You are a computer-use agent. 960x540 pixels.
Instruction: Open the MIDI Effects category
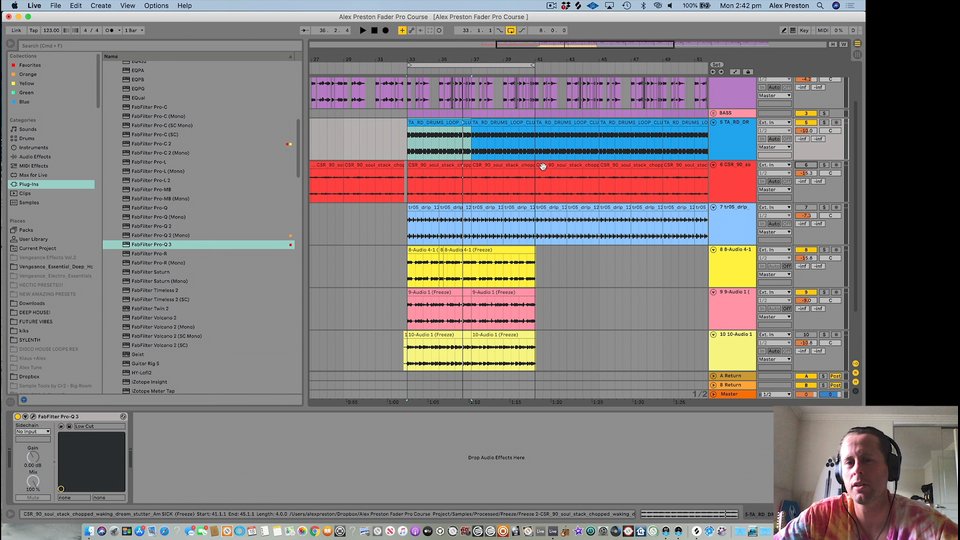tap(33, 166)
